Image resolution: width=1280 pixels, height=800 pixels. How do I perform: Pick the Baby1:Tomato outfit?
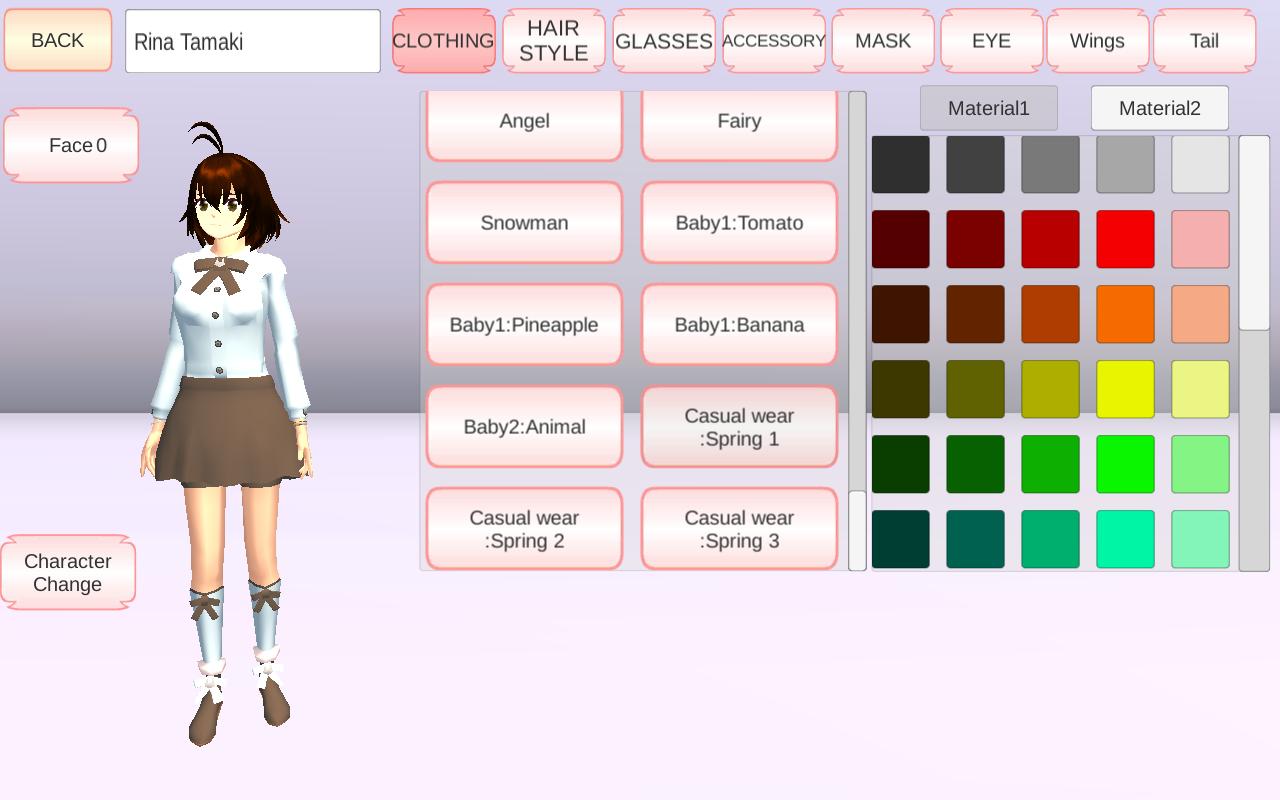coord(739,223)
